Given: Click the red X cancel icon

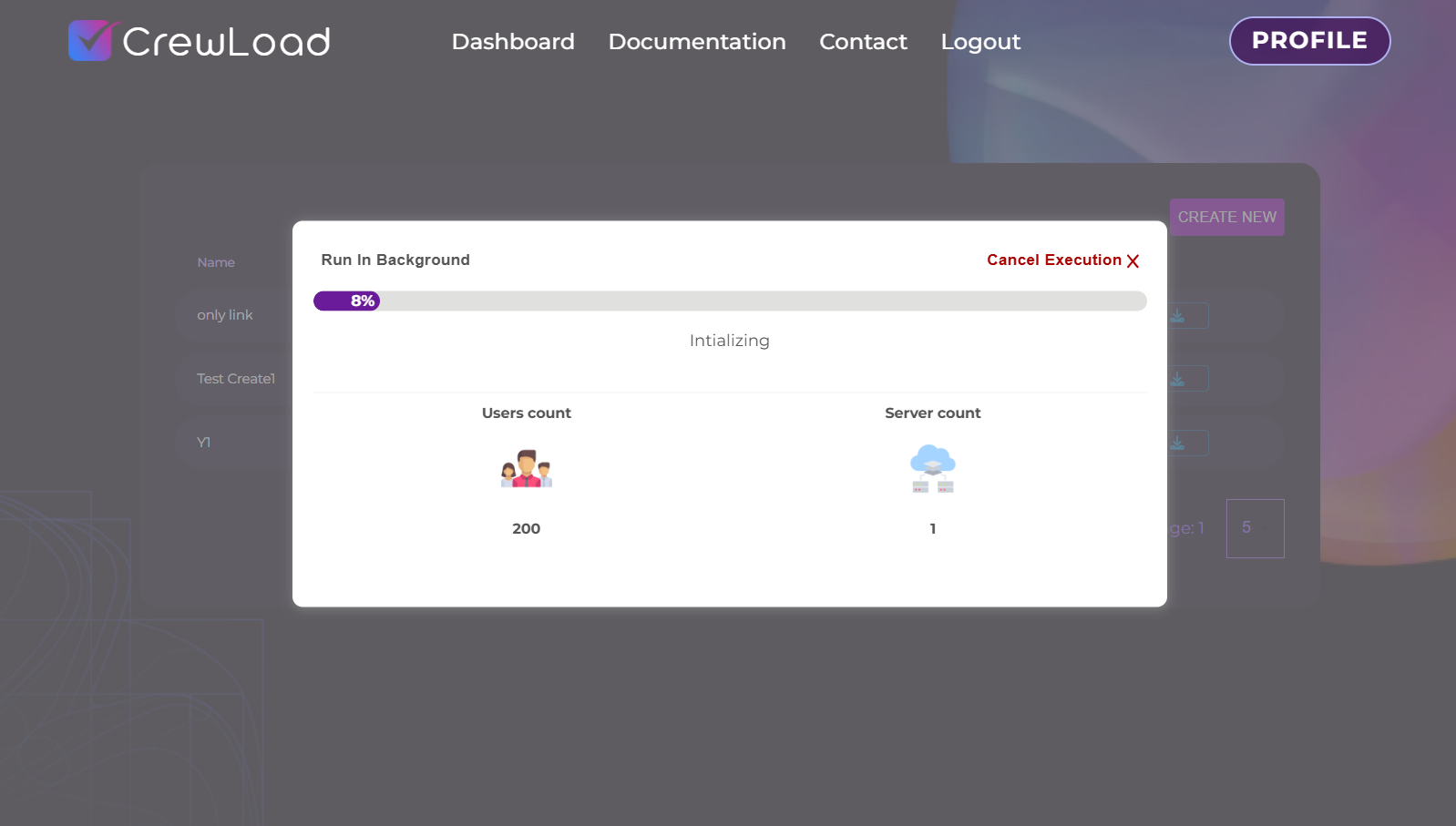Looking at the screenshot, I should coord(1133,261).
